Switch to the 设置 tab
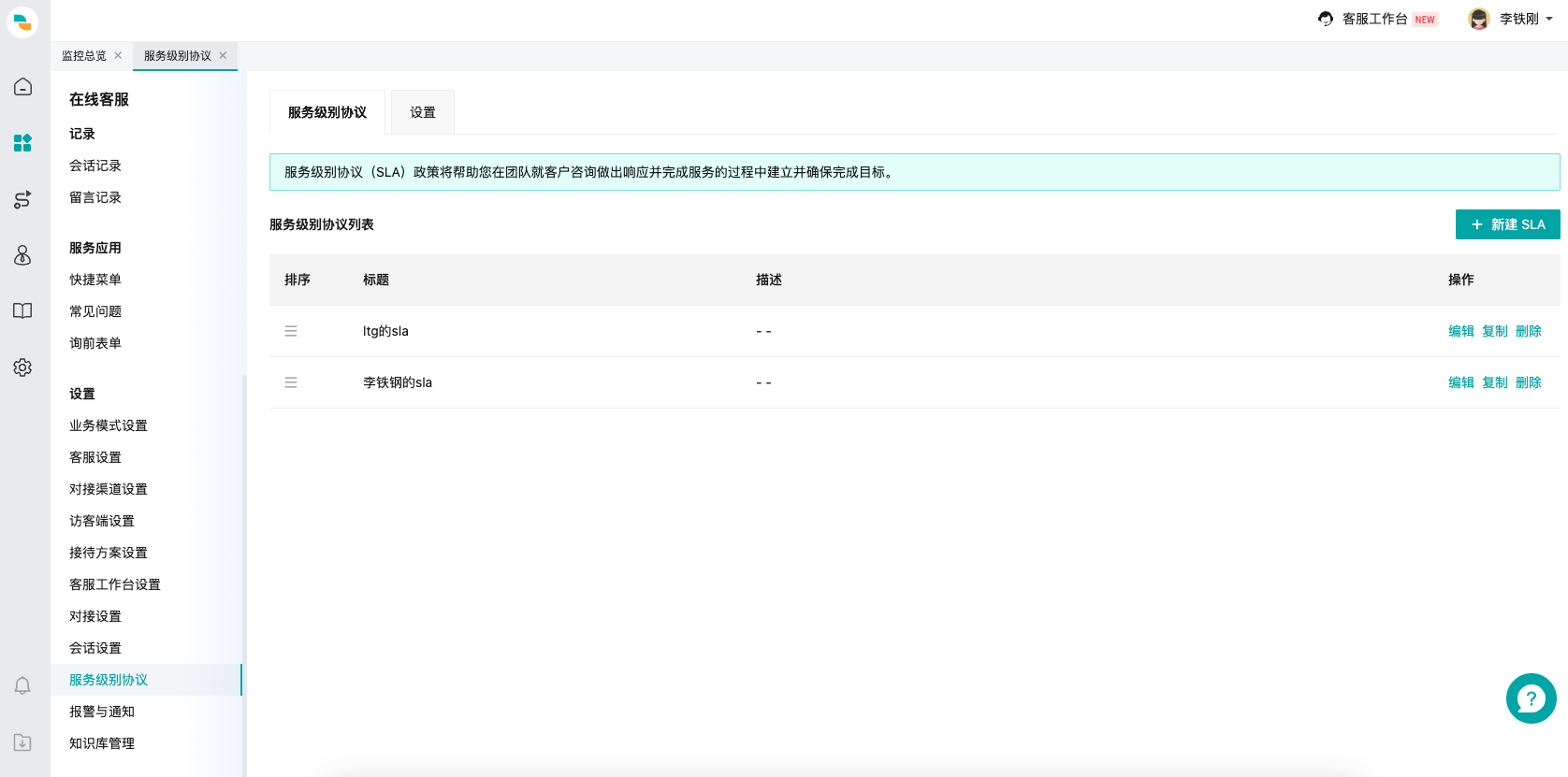 click(x=423, y=112)
